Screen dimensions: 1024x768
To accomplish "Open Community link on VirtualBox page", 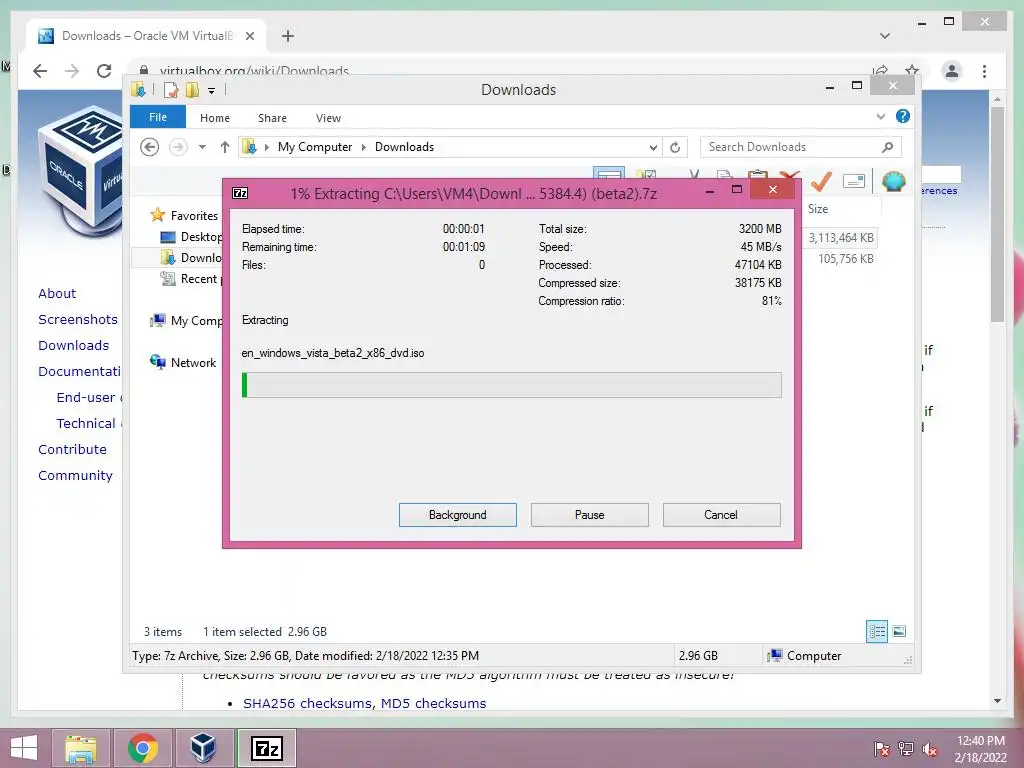I will (x=75, y=475).
